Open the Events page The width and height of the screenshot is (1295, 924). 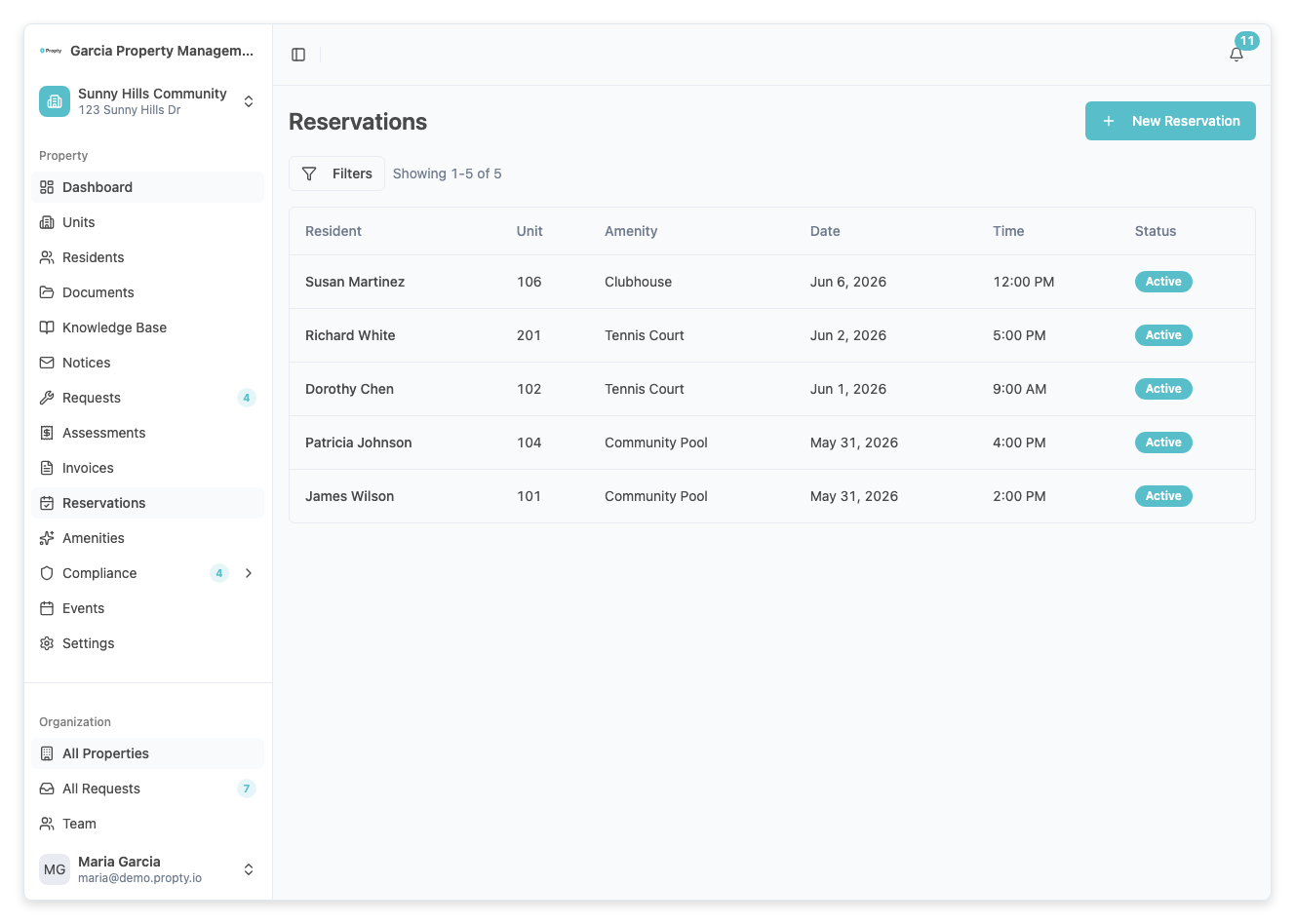pos(148,608)
